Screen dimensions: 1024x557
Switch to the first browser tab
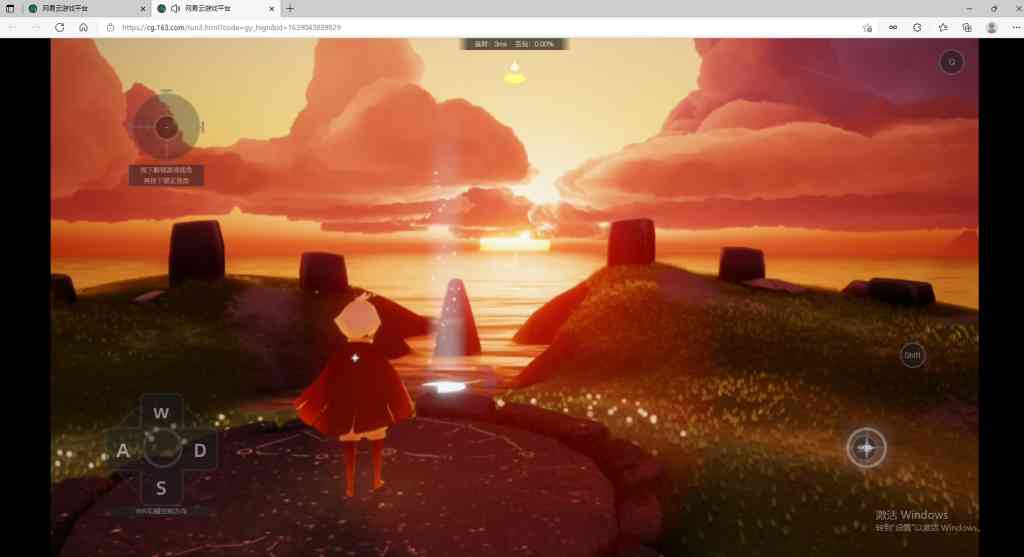click(86, 8)
